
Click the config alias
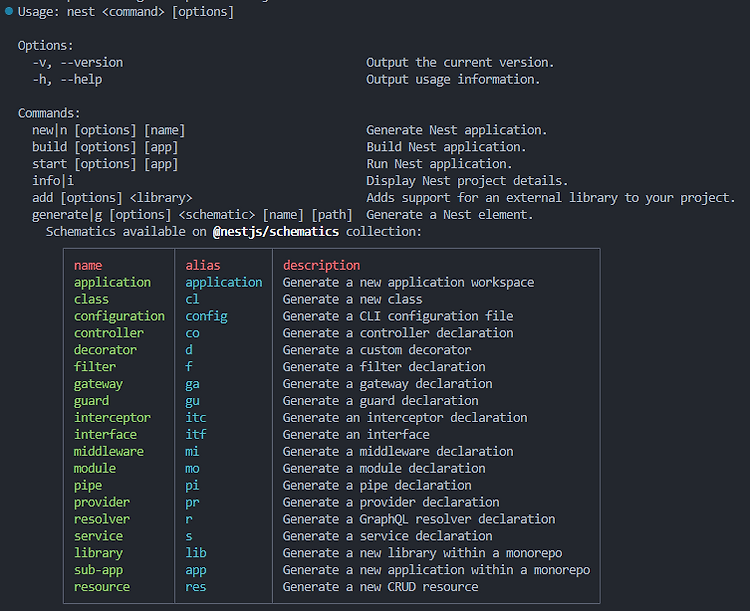pos(207,316)
